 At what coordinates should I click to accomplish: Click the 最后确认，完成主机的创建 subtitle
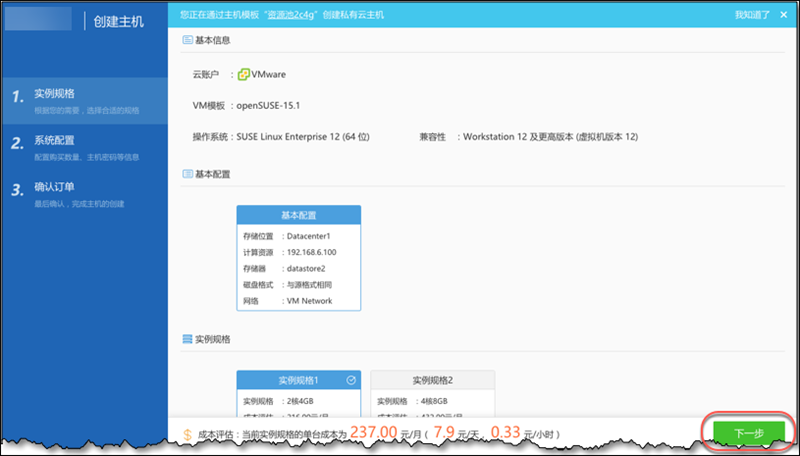click(79, 204)
